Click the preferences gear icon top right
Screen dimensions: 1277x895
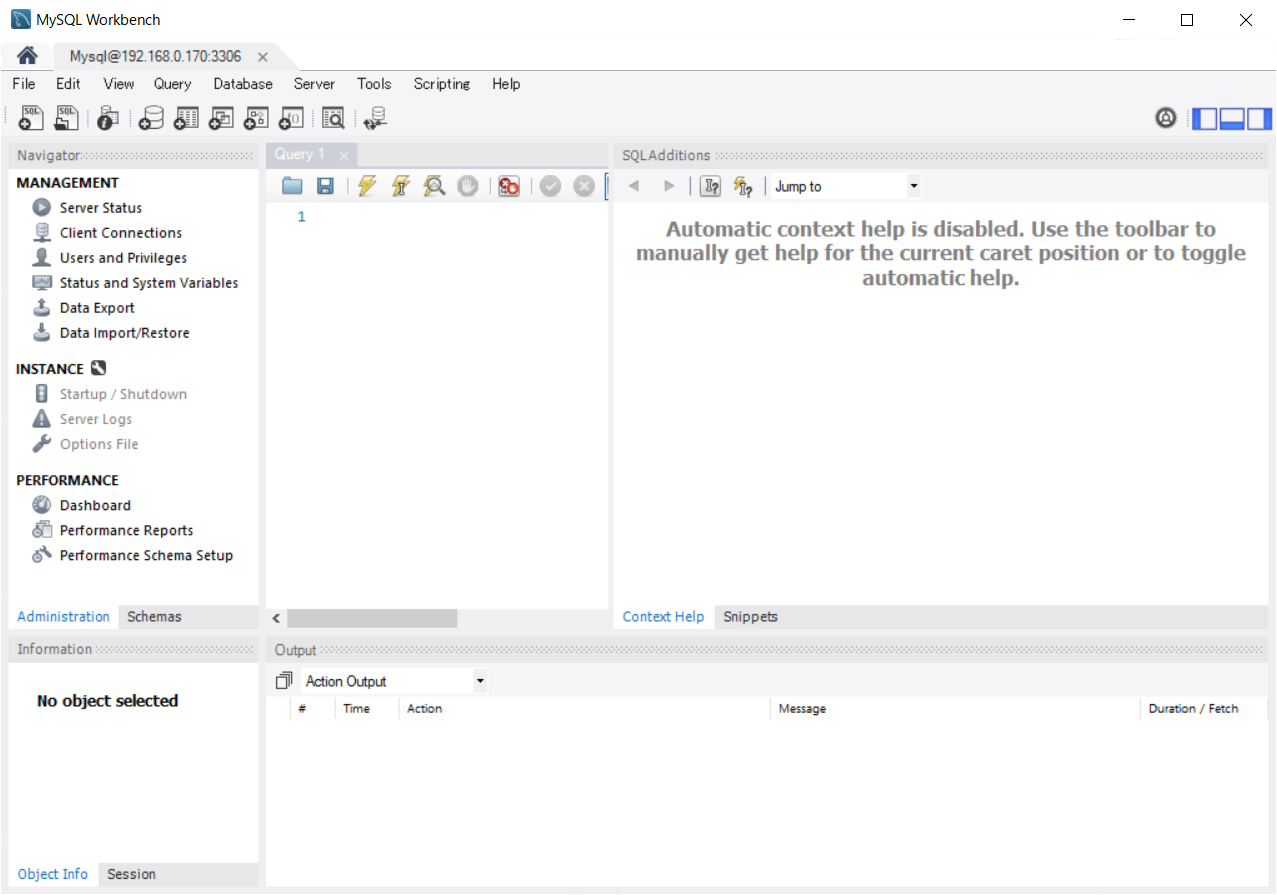pos(1165,118)
